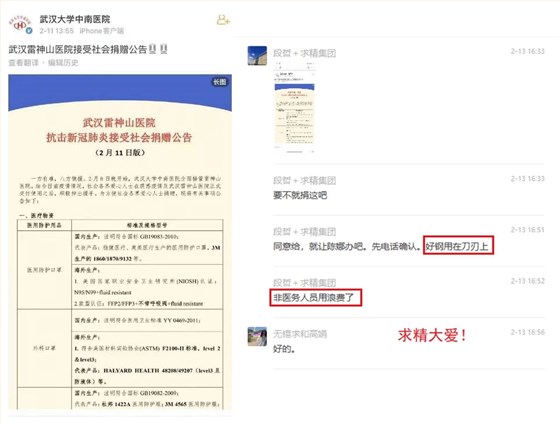Click the red 求精大爱！ annotation
Image resolution: width=560 pixels, height=424 pixels.
(x=432, y=335)
